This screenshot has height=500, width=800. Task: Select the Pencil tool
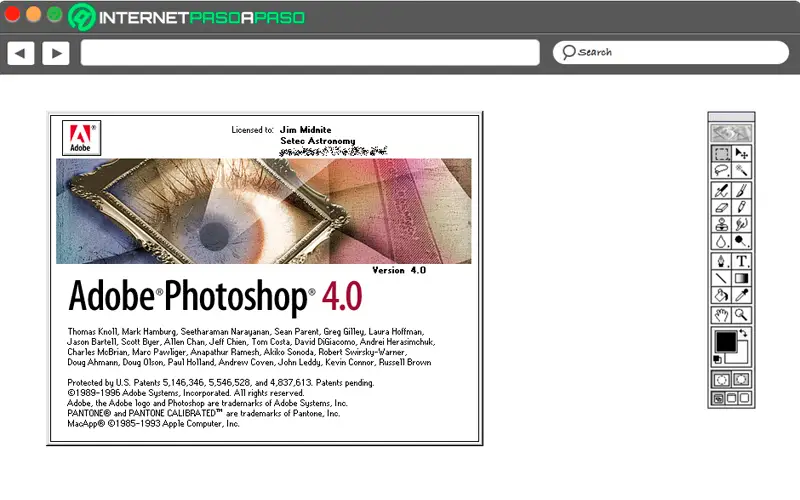pos(741,207)
